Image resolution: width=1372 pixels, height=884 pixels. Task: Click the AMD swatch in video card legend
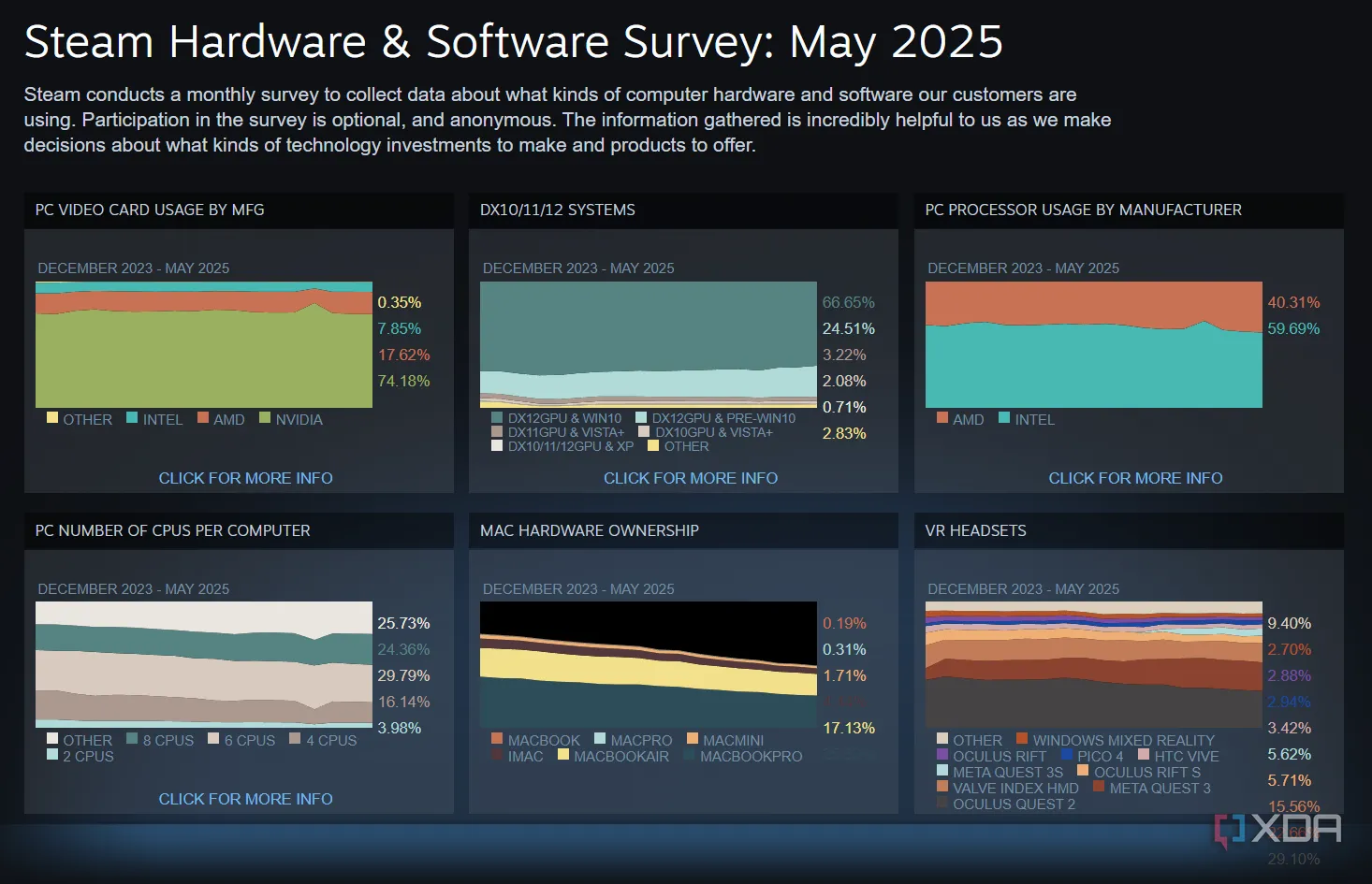(x=203, y=418)
